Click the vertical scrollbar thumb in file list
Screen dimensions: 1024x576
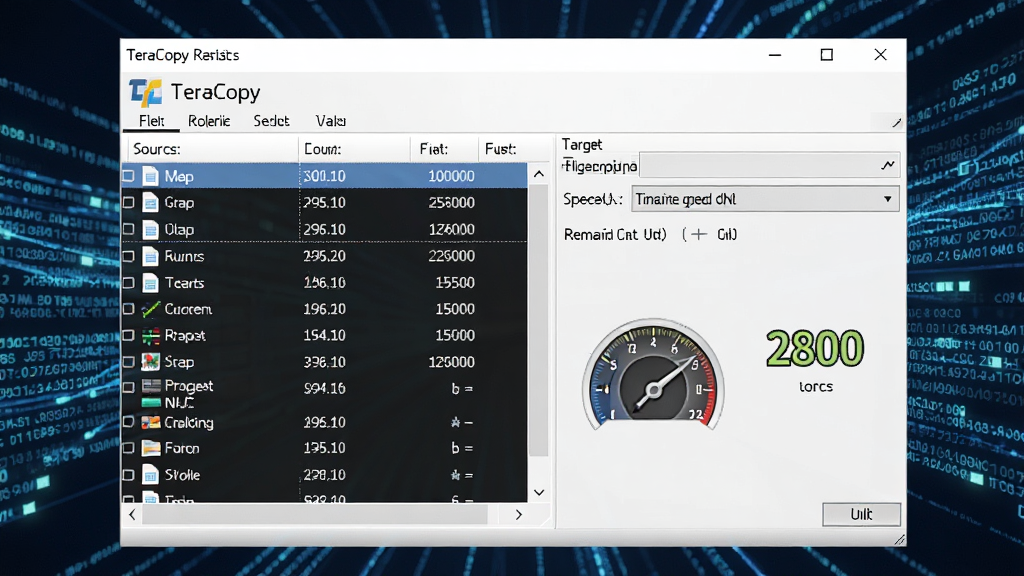click(539, 321)
